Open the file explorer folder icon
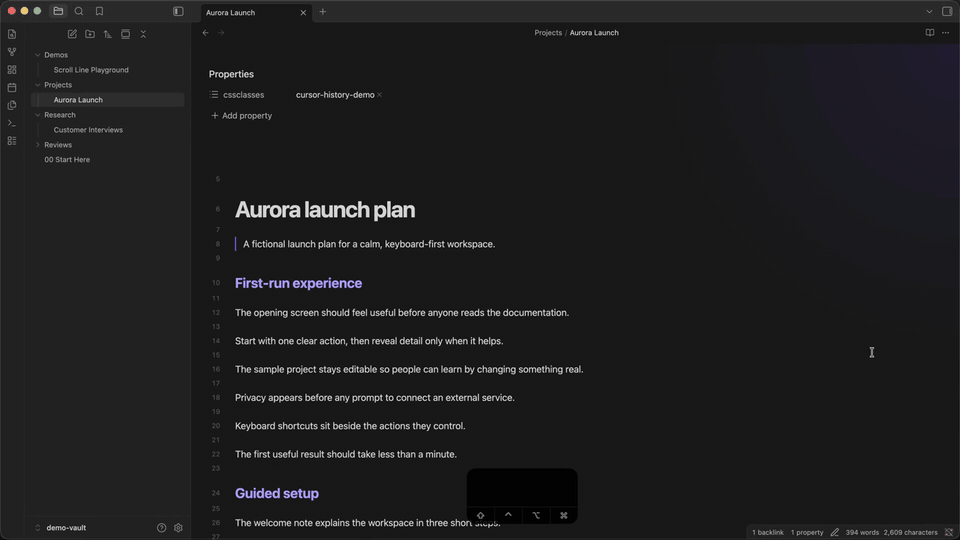This screenshot has width=960, height=540. point(58,11)
